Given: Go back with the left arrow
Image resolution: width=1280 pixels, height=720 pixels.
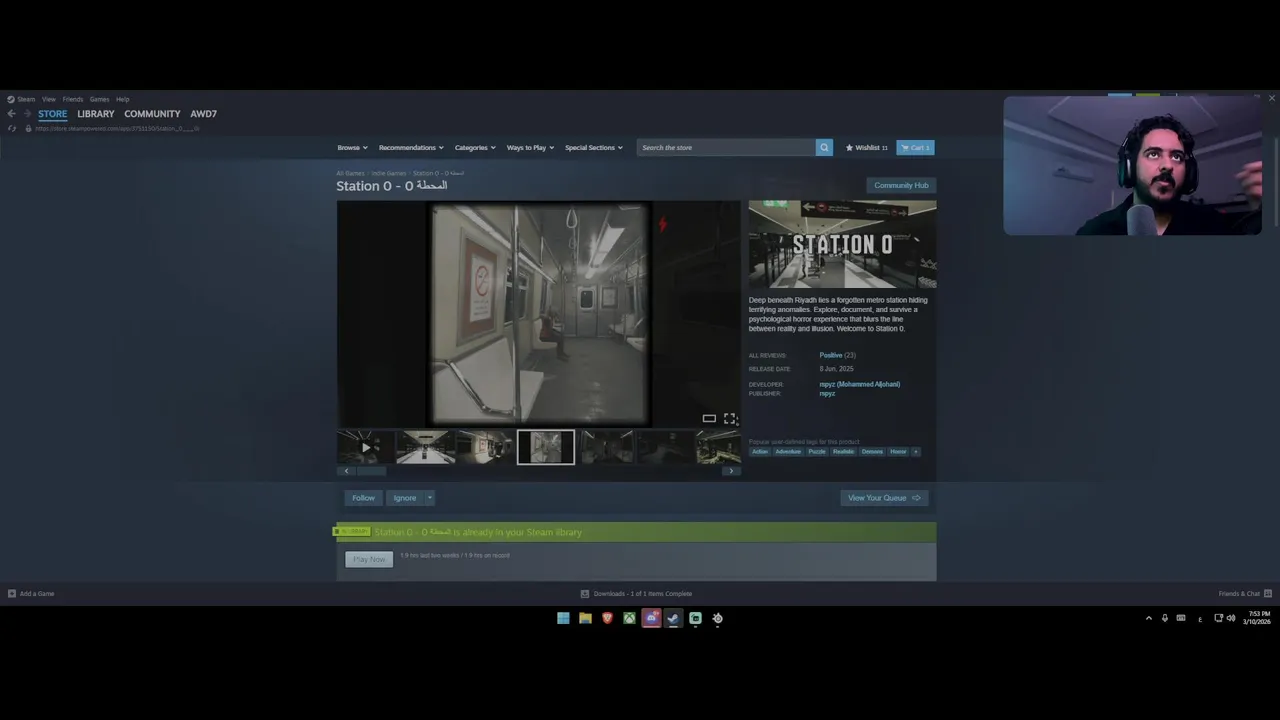Looking at the screenshot, I should pos(11,114).
